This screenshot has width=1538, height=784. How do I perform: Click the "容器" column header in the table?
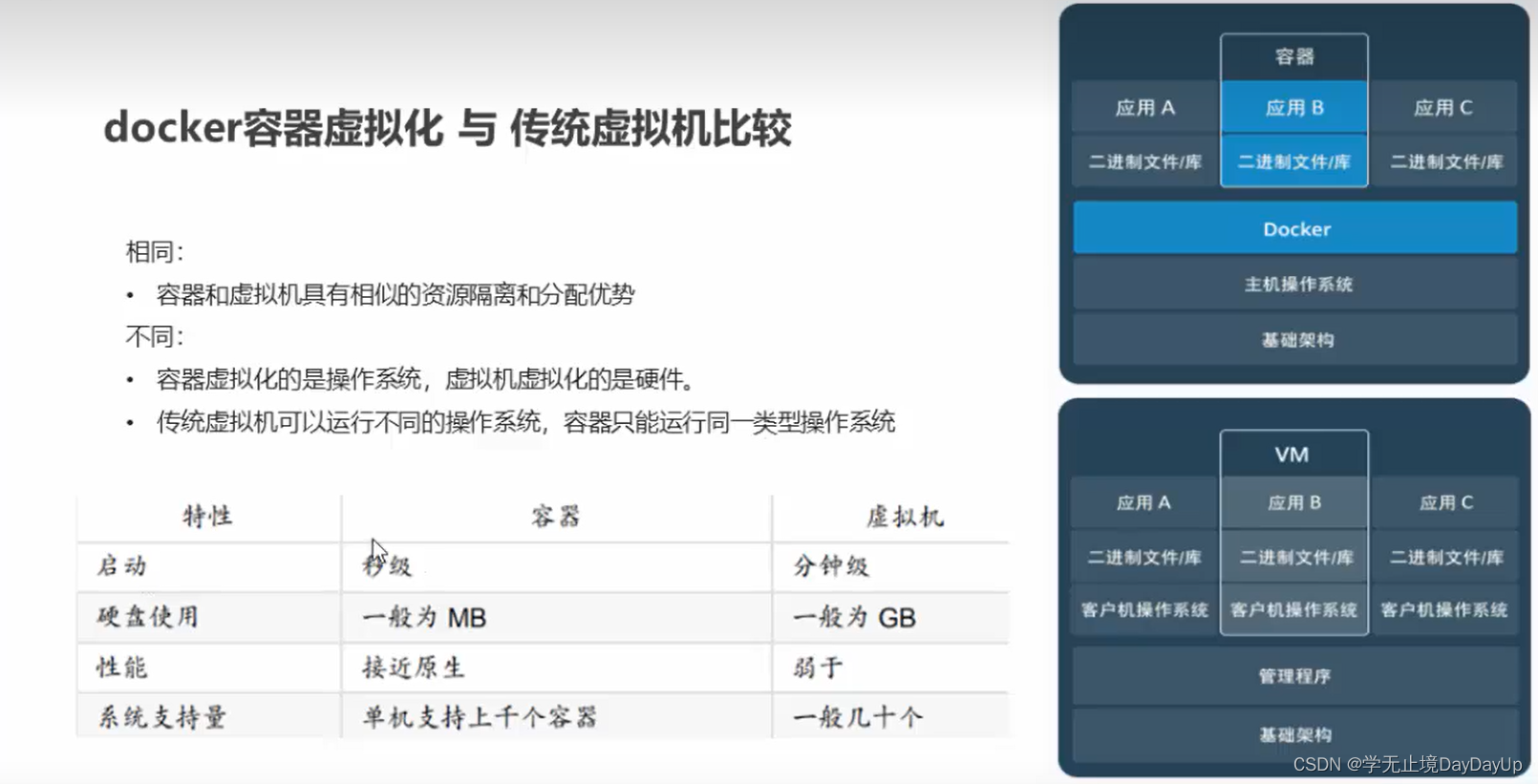point(556,517)
